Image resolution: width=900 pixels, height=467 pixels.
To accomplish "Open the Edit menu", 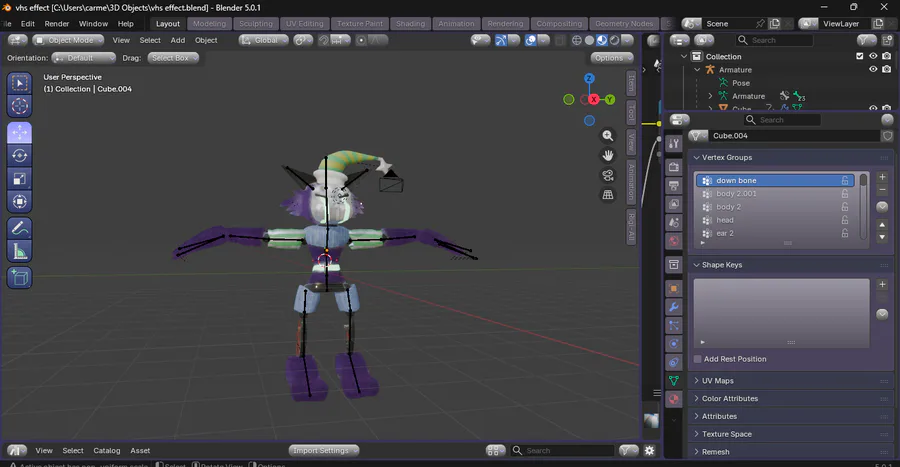I will point(28,24).
